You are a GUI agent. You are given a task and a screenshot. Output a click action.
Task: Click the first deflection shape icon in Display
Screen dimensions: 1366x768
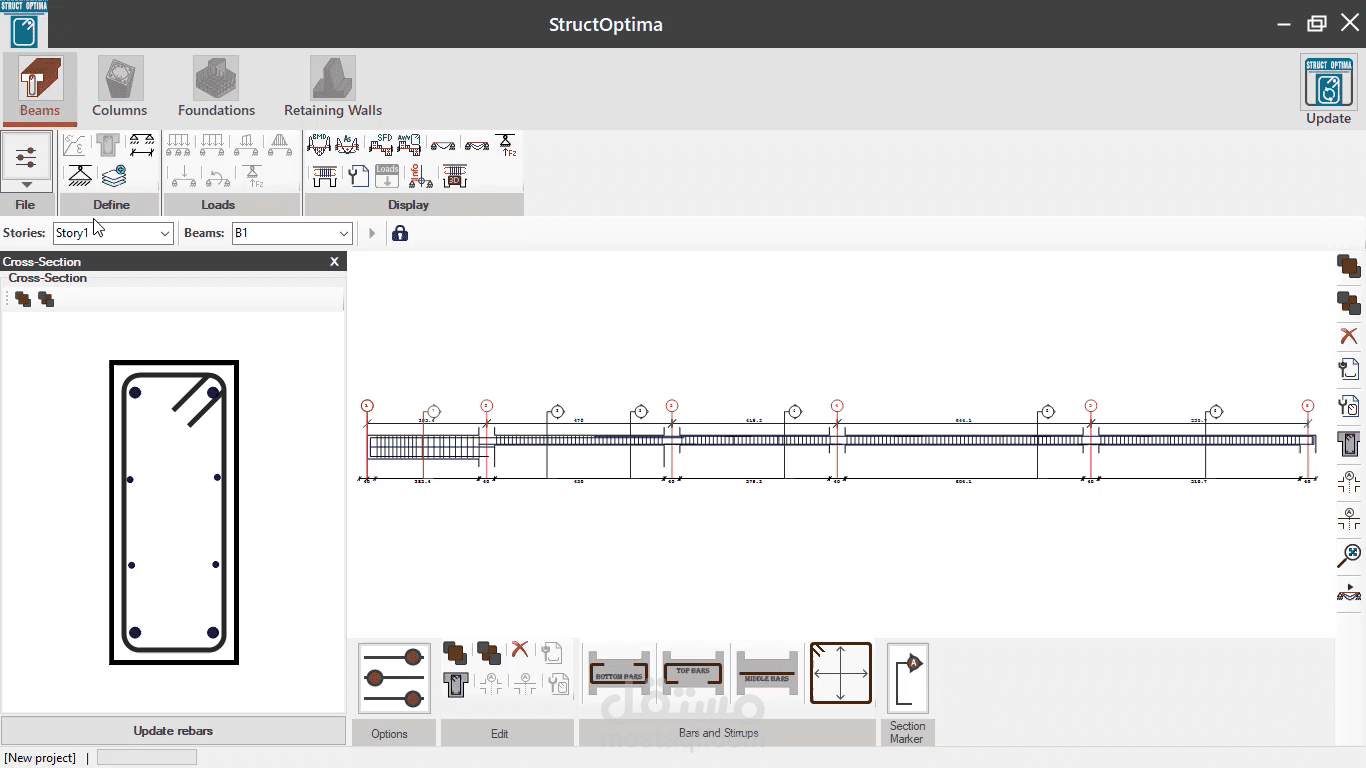(x=443, y=145)
